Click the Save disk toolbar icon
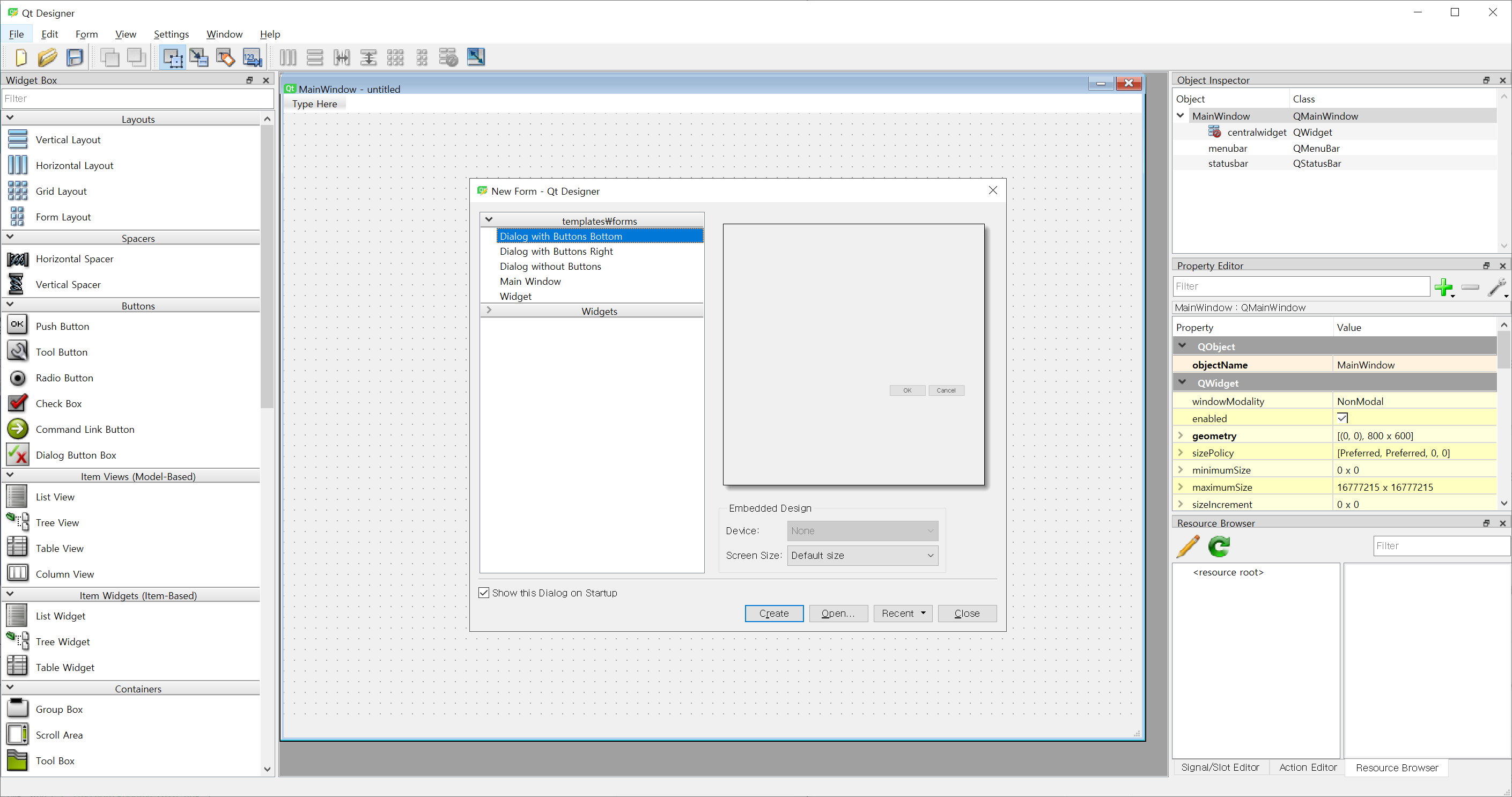The image size is (1512, 797). pyautogui.click(x=75, y=57)
